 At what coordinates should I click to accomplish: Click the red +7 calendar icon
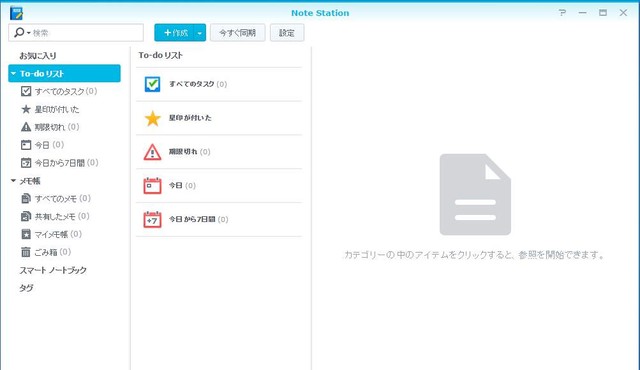(x=152, y=219)
